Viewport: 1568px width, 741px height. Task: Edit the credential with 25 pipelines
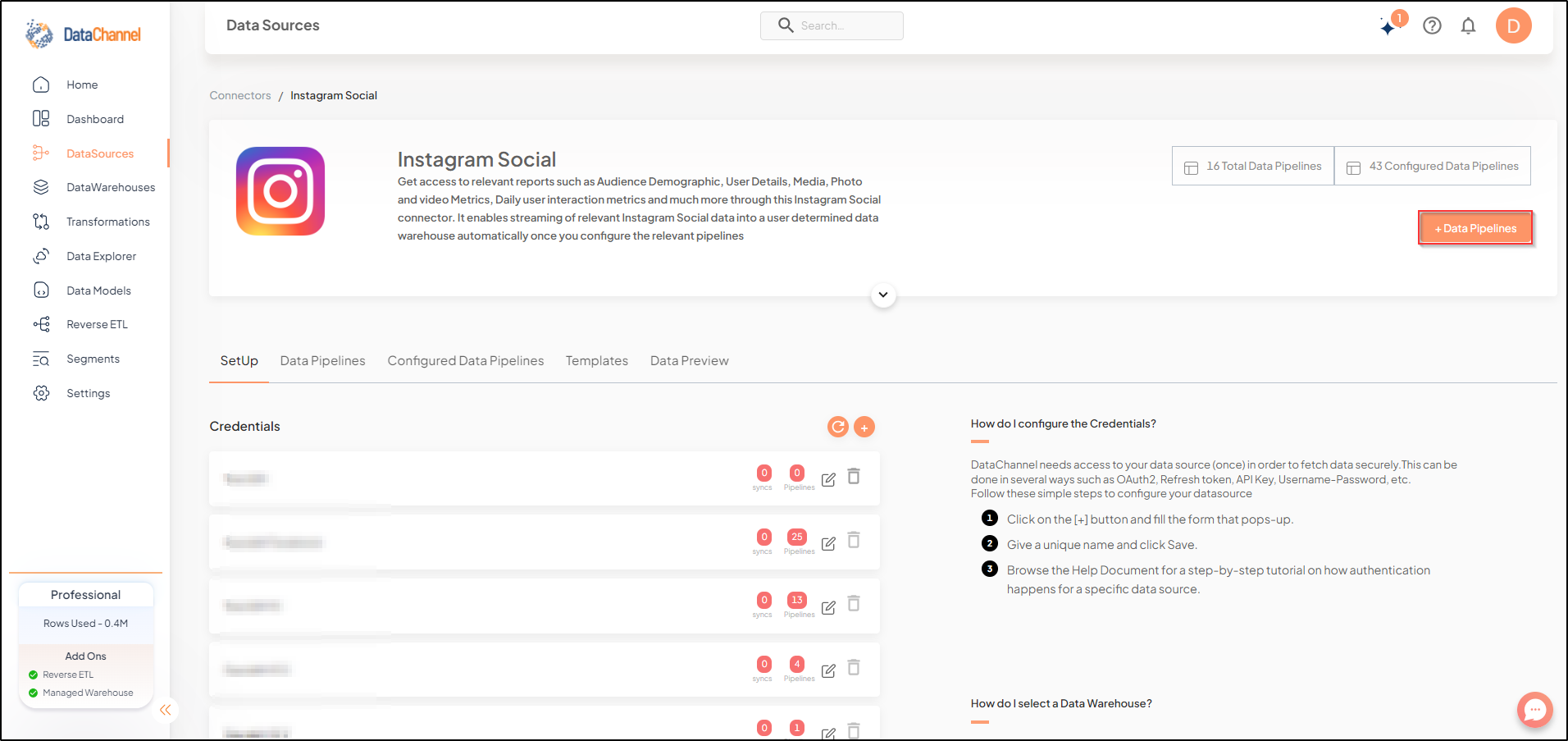point(828,543)
